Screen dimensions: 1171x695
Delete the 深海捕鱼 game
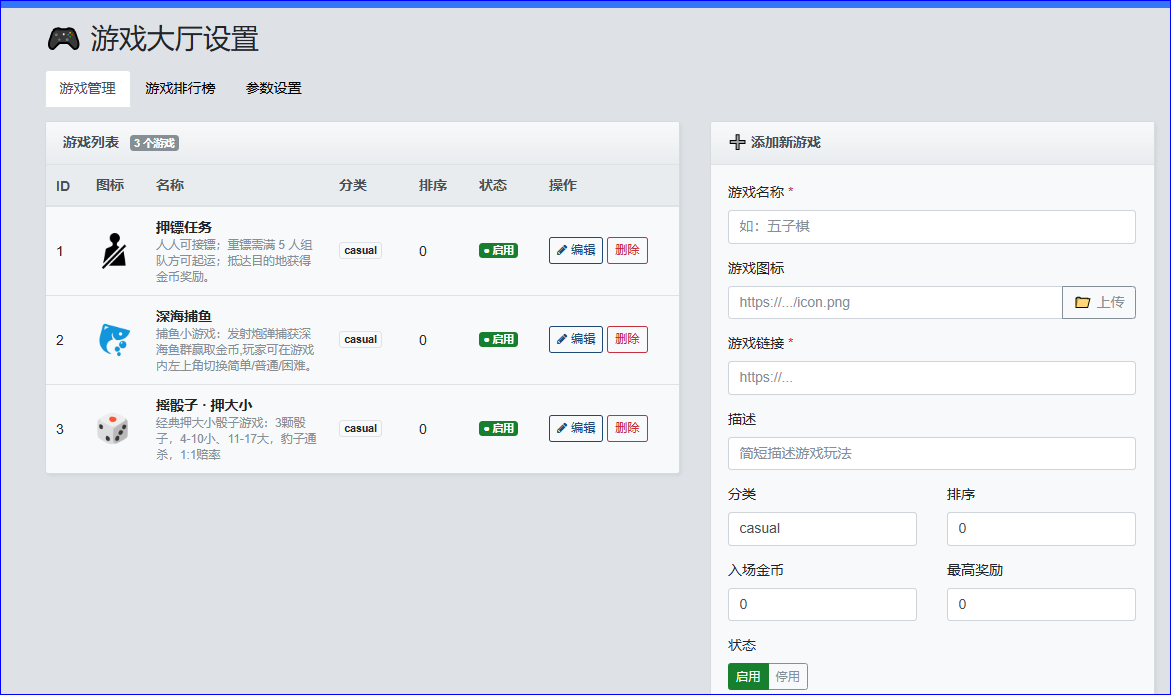[627, 339]
